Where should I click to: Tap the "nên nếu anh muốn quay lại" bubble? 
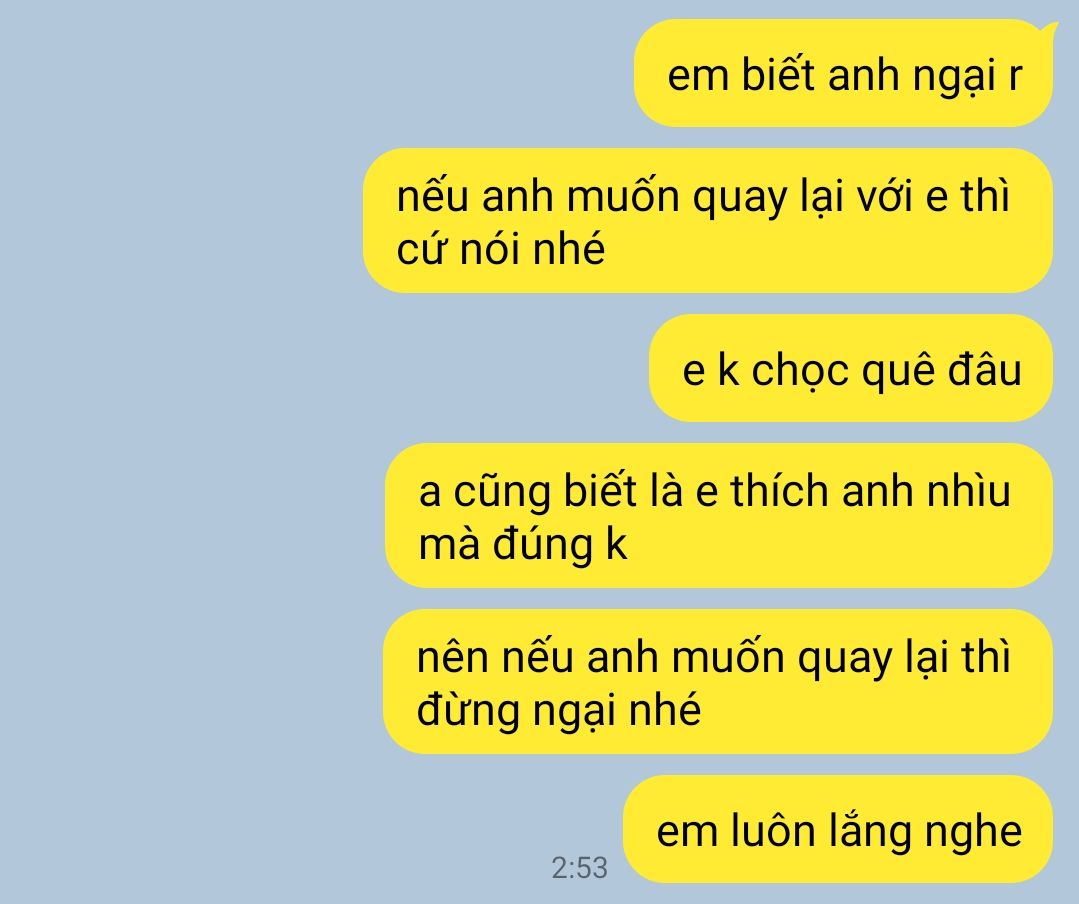tap(718, 682)
